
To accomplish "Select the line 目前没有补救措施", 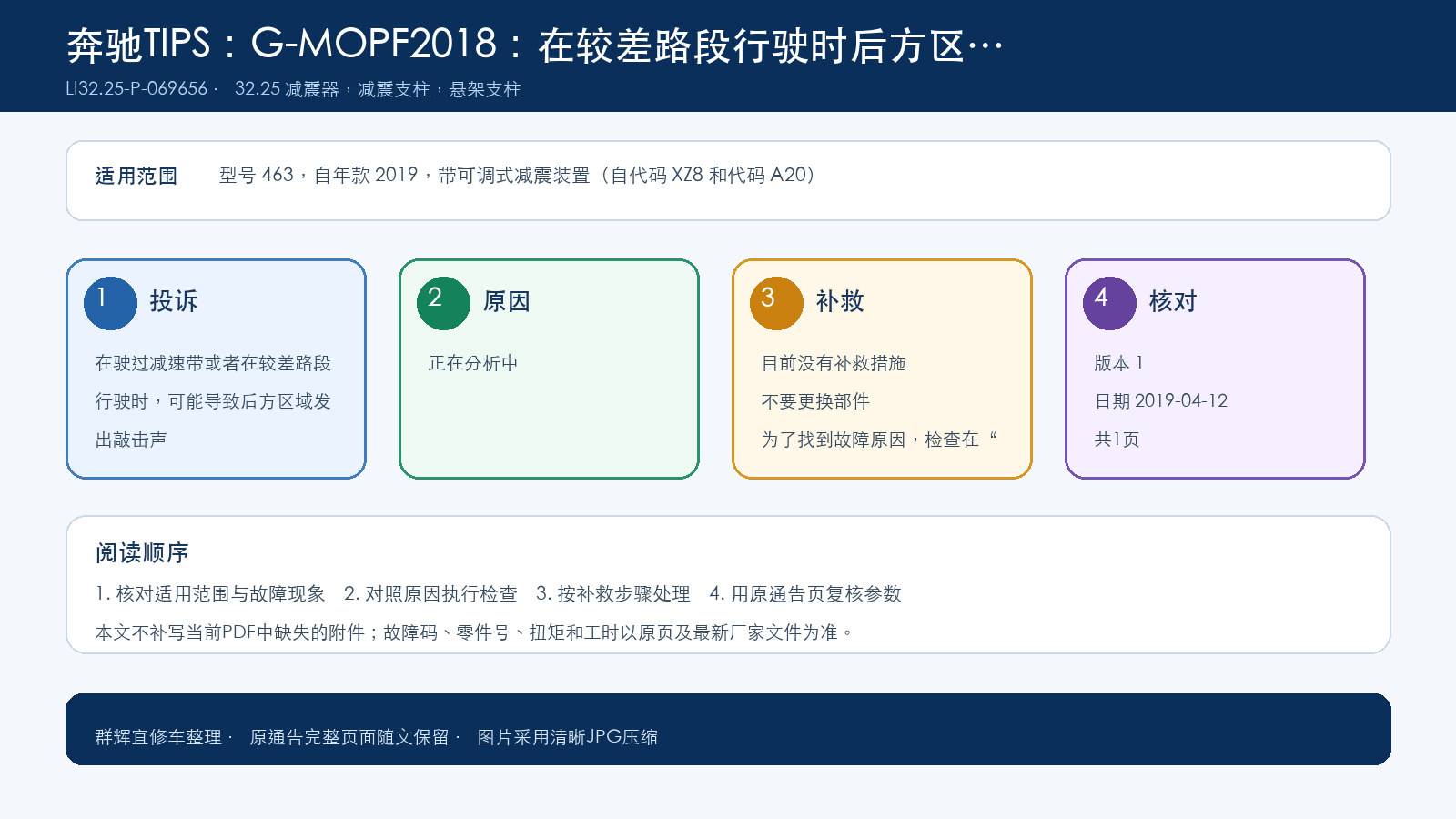I will (x=834, y=363).
